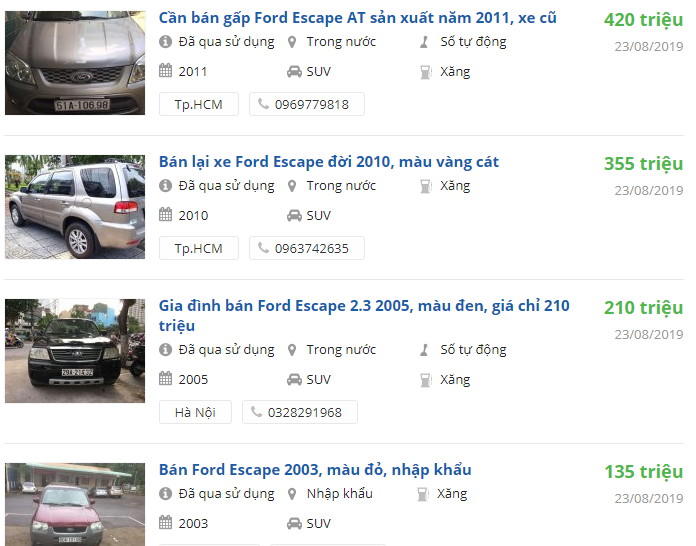This screenshot has height=546, width=696.
Task: Click the gear shift icon next to Số tự động in first listing
Action: pyautogui.click(x=424, y=42)
